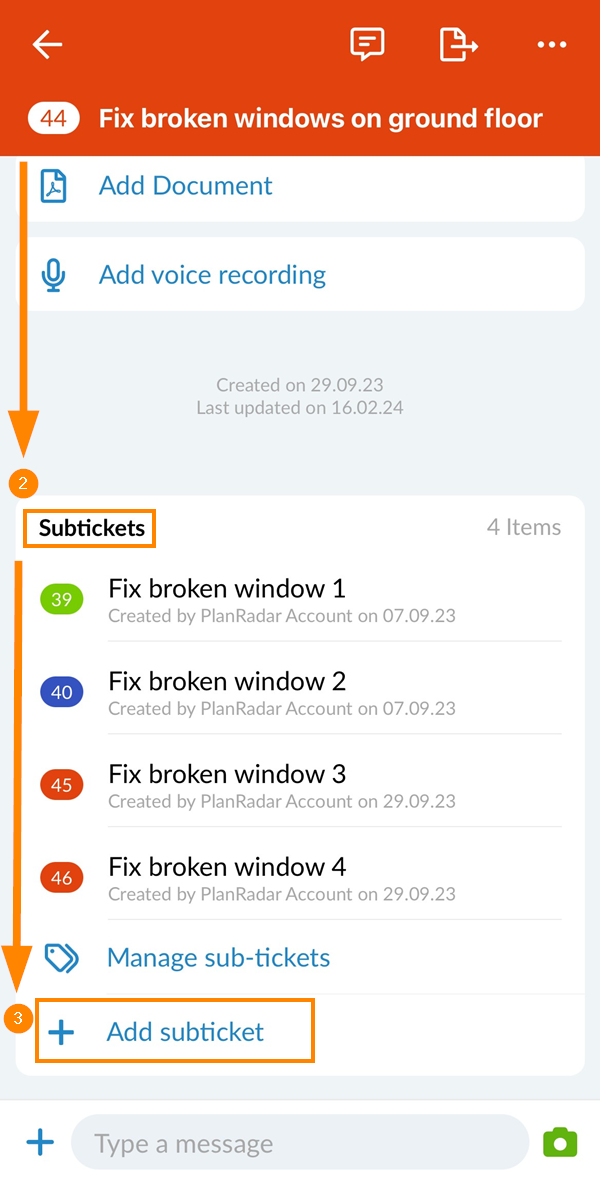
Task: Open the three-dot more options menu
Action: (x=551, y=44)
